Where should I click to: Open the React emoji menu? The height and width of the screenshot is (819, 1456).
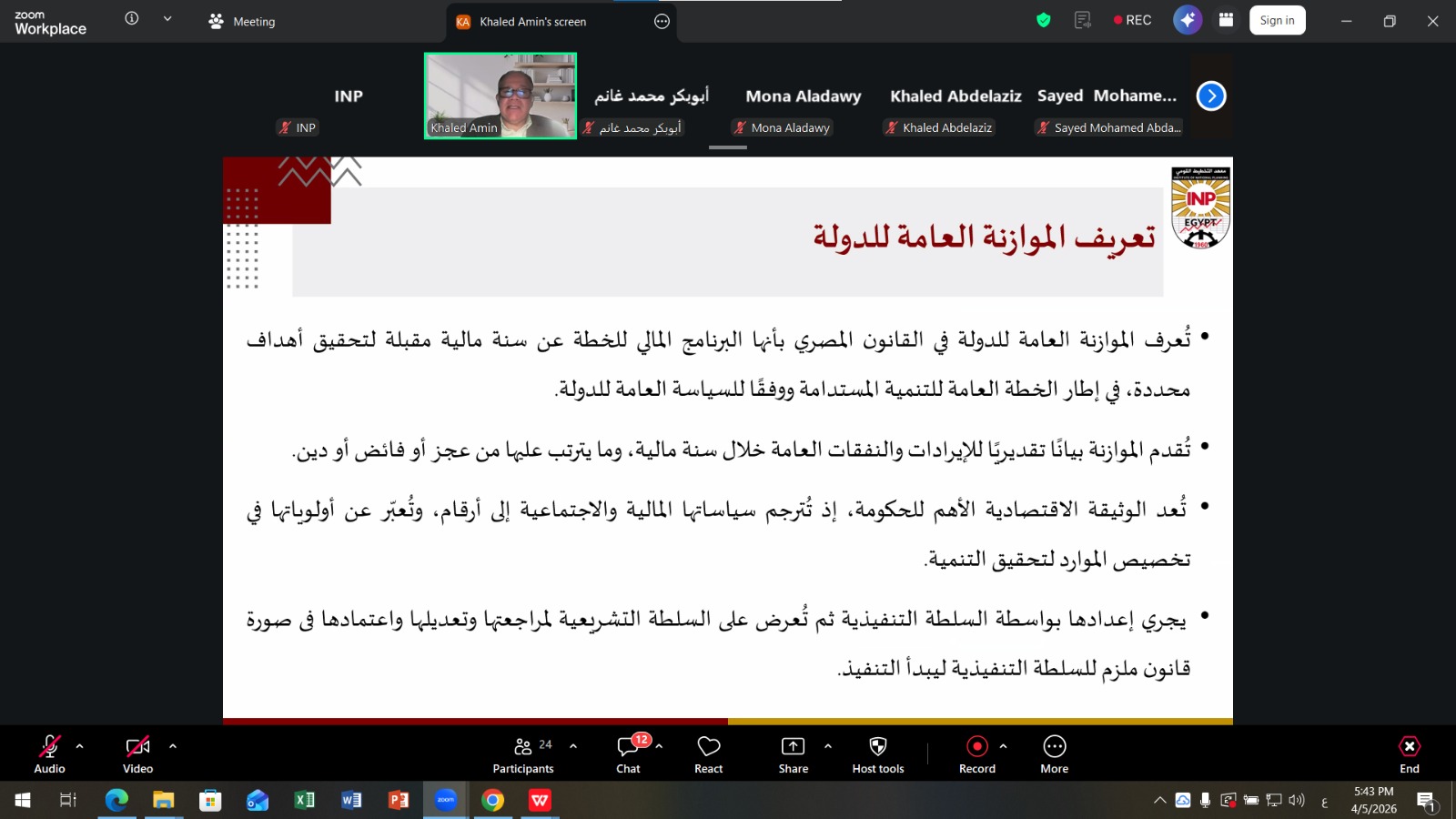click(708, 754)
